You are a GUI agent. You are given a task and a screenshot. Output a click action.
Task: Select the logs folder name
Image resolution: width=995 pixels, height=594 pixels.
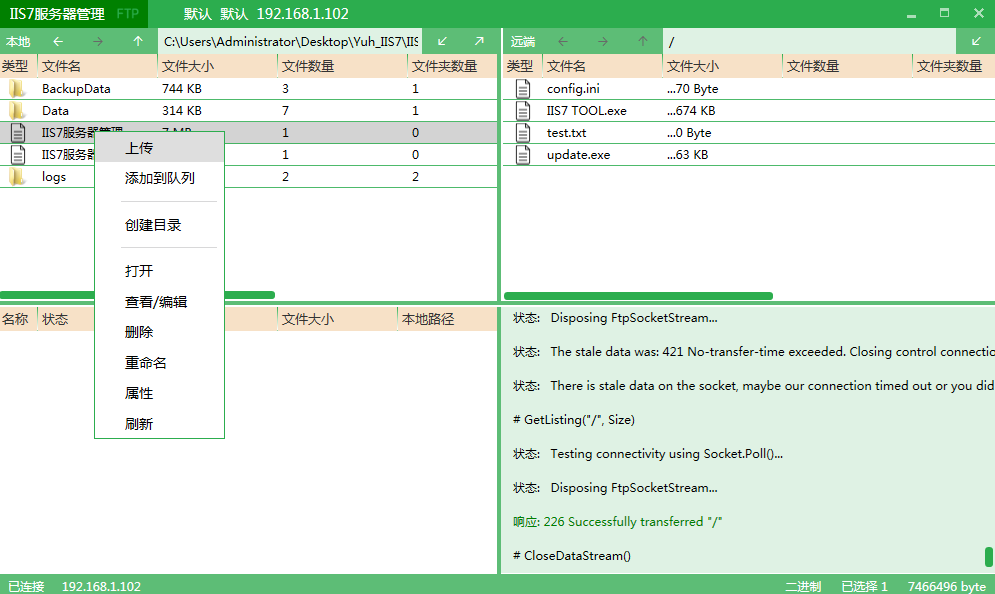(54, 177)
